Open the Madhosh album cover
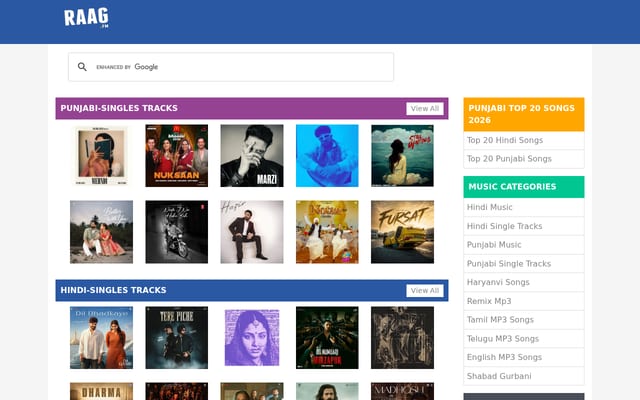The image size is (640, 400). point(402,391)
